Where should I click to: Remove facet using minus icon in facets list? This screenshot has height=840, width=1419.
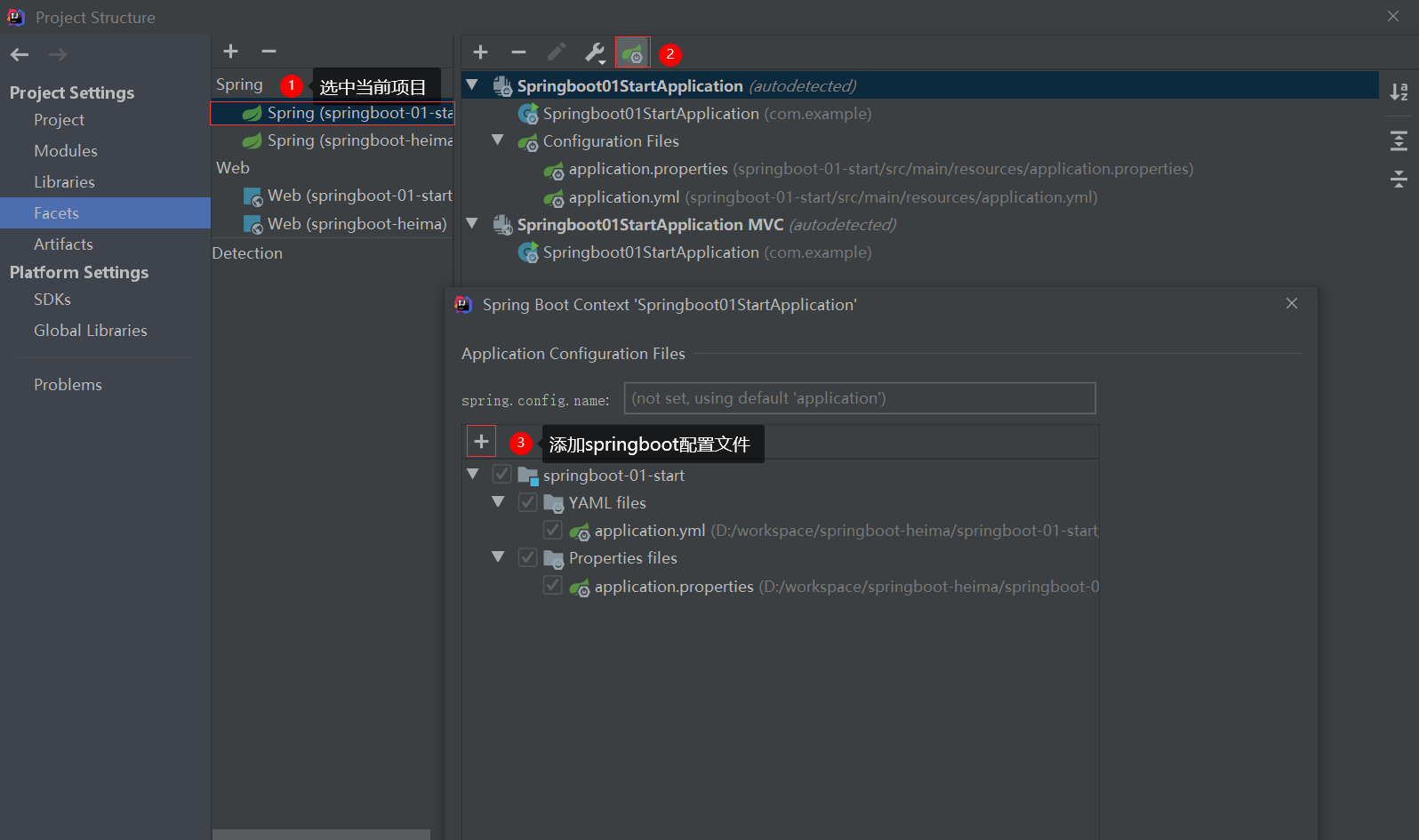pyautogui.click(x=269, y=52)
